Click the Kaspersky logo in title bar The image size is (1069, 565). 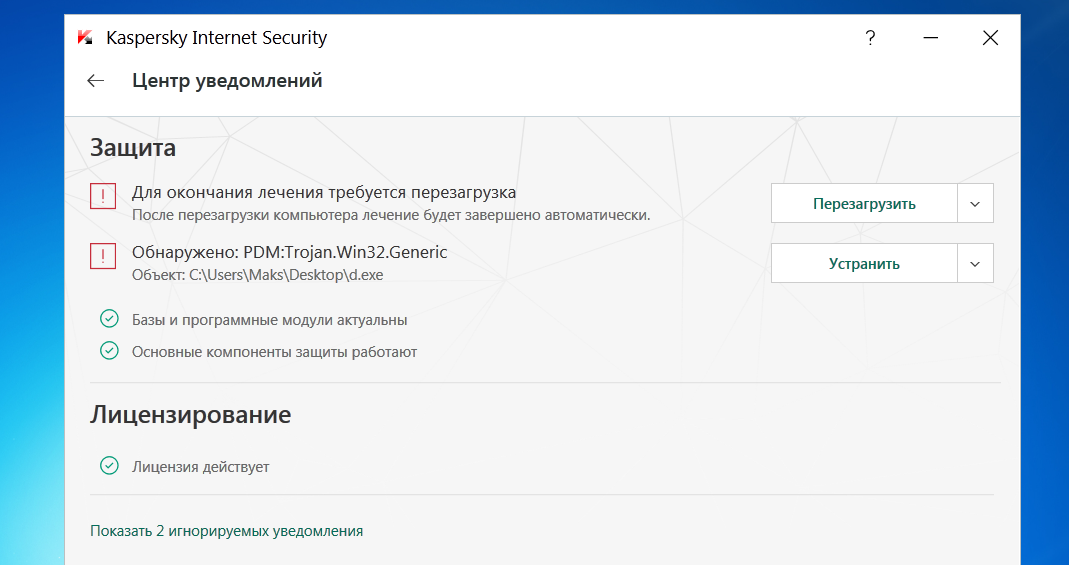(x=86, y=38)
